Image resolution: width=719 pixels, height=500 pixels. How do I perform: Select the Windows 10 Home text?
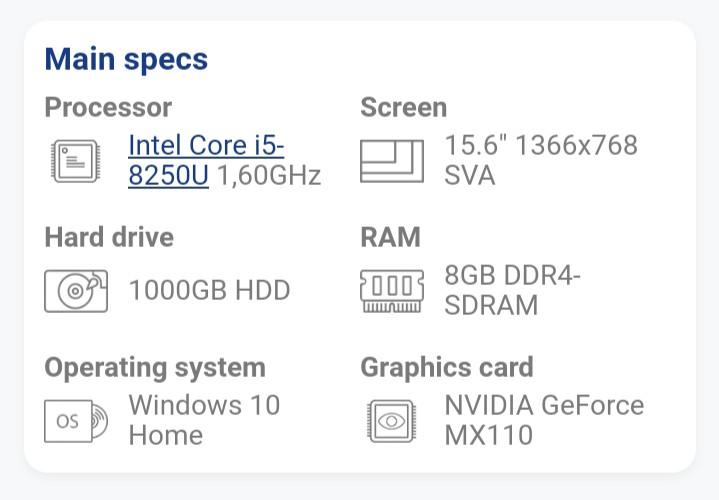[x=205, y=420]
